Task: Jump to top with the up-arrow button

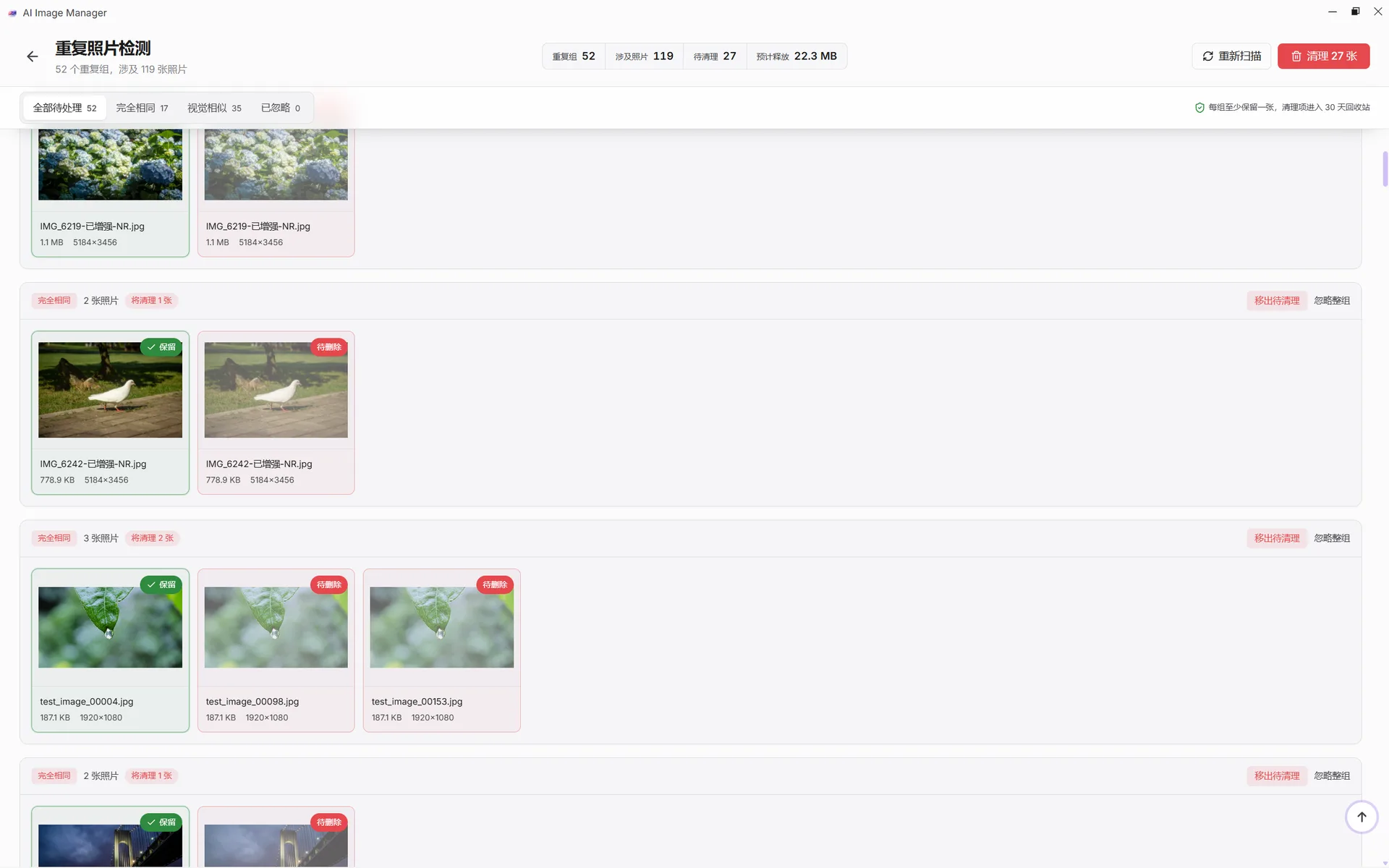Action: pos(1362,817)
